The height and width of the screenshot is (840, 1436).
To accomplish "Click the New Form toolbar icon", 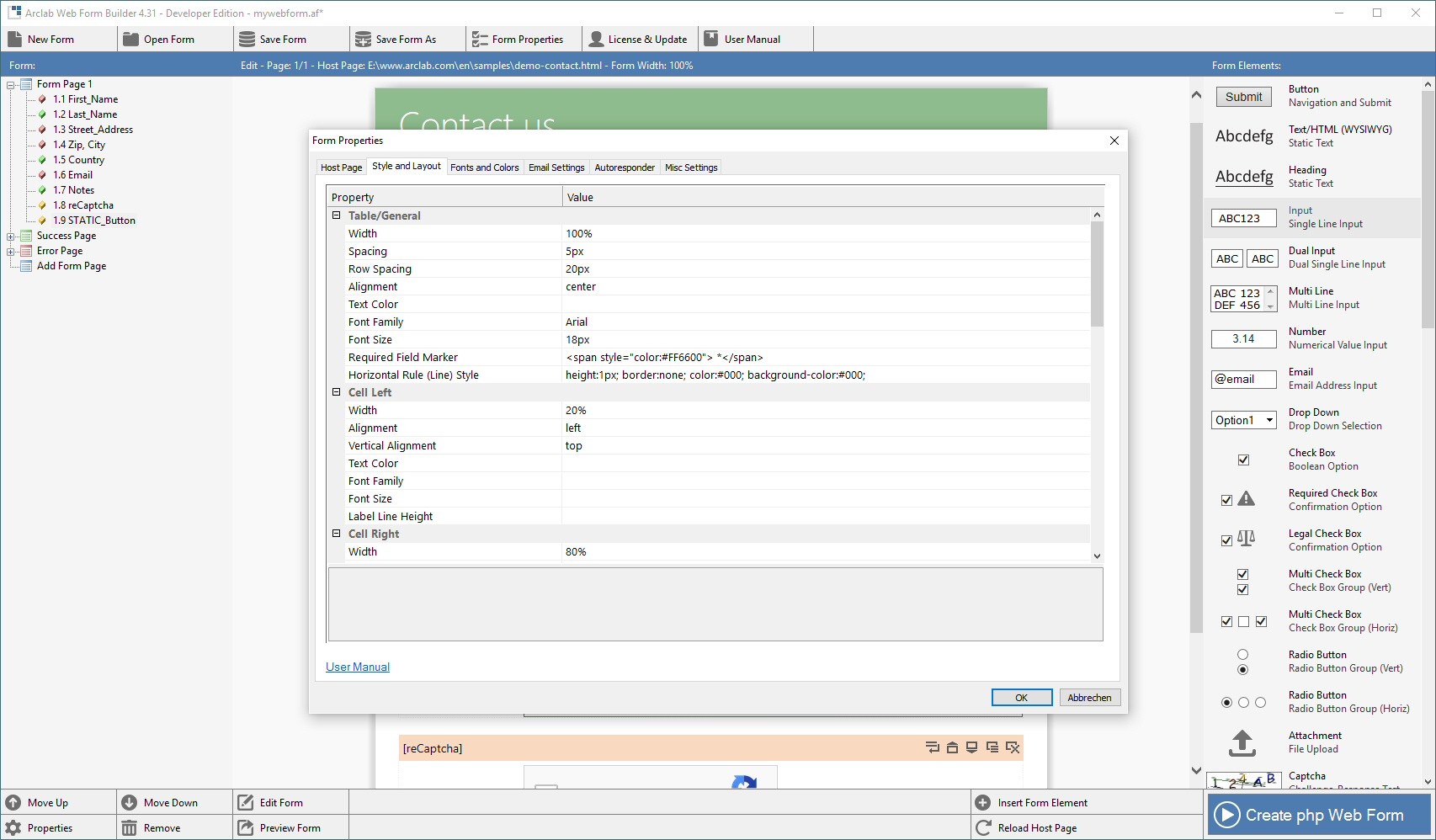I will point(14,40).
